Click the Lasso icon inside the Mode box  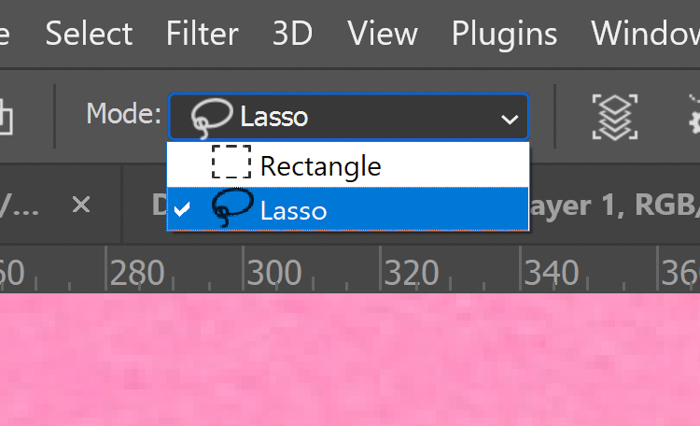[x=210, y=116]
